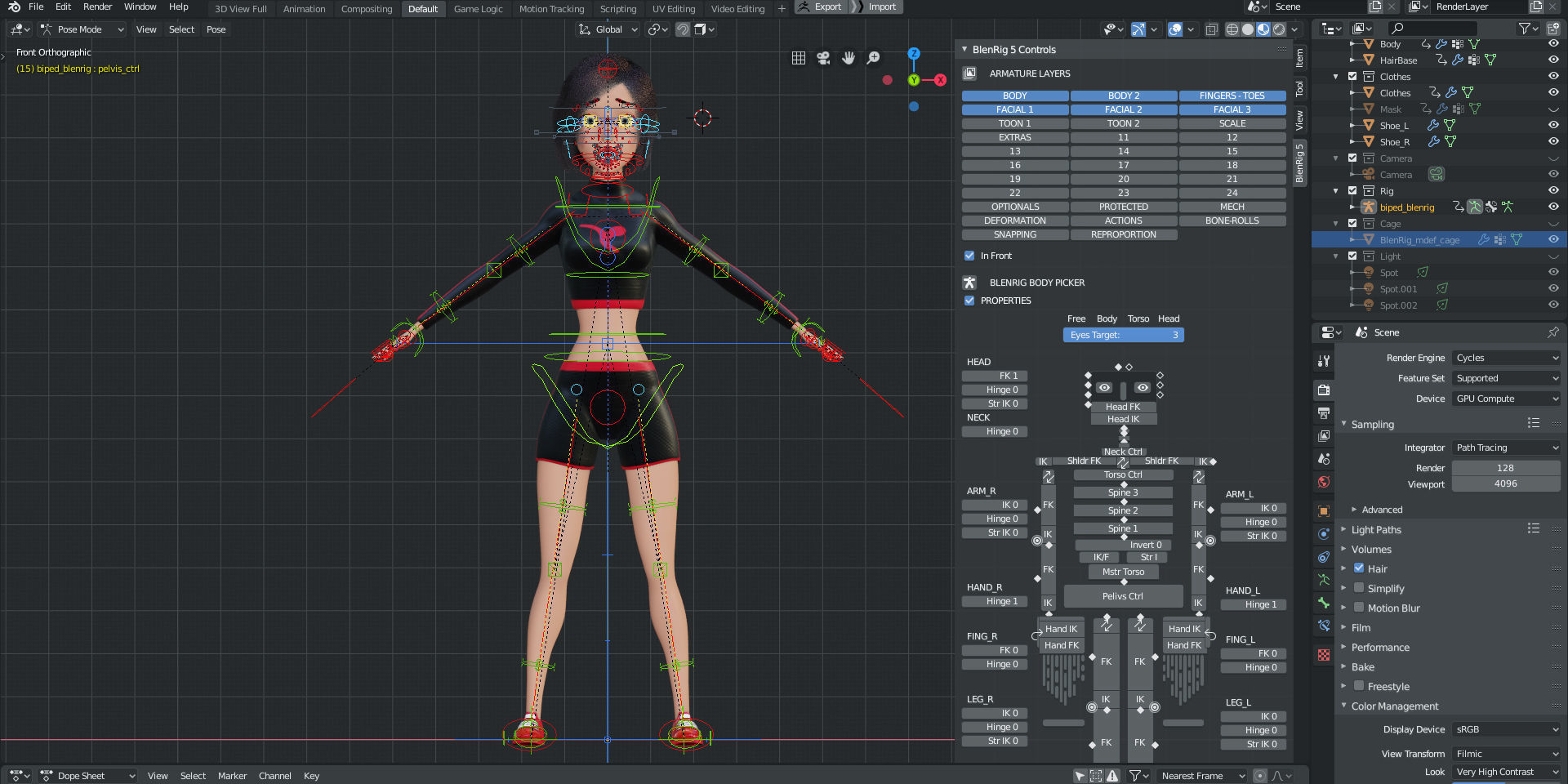
Task: Switch to Scripting workspace tab
Action: [x=618, y=9]
